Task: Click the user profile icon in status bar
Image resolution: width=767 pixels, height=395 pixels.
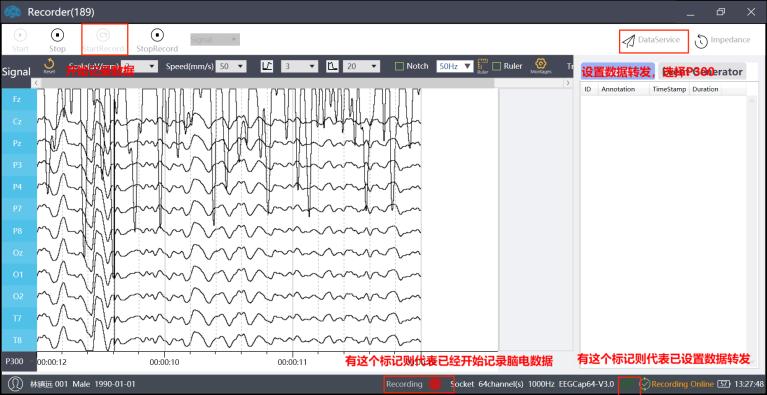Action: [15, 384]
